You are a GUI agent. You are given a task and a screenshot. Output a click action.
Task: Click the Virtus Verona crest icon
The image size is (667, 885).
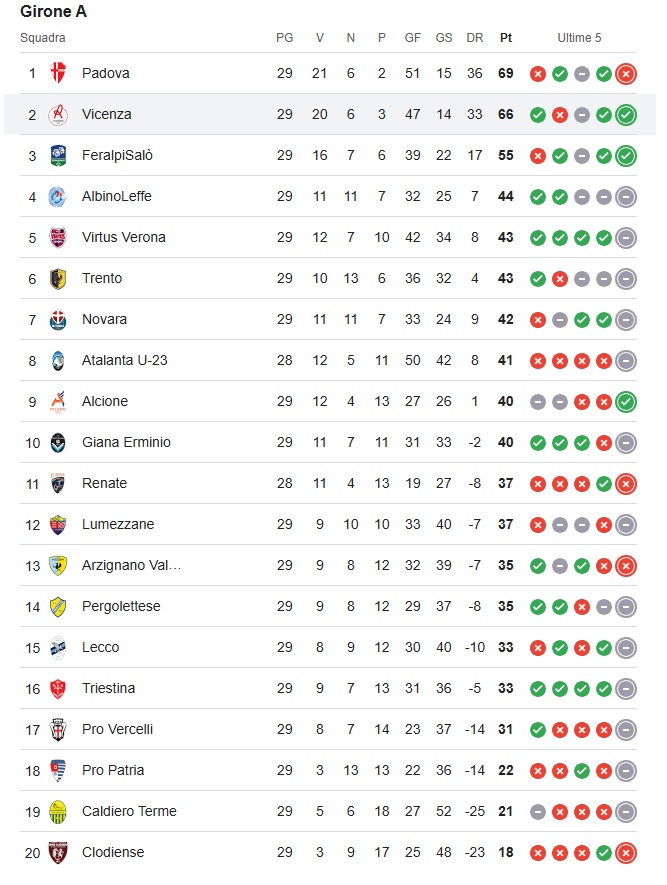pos(58,238)
